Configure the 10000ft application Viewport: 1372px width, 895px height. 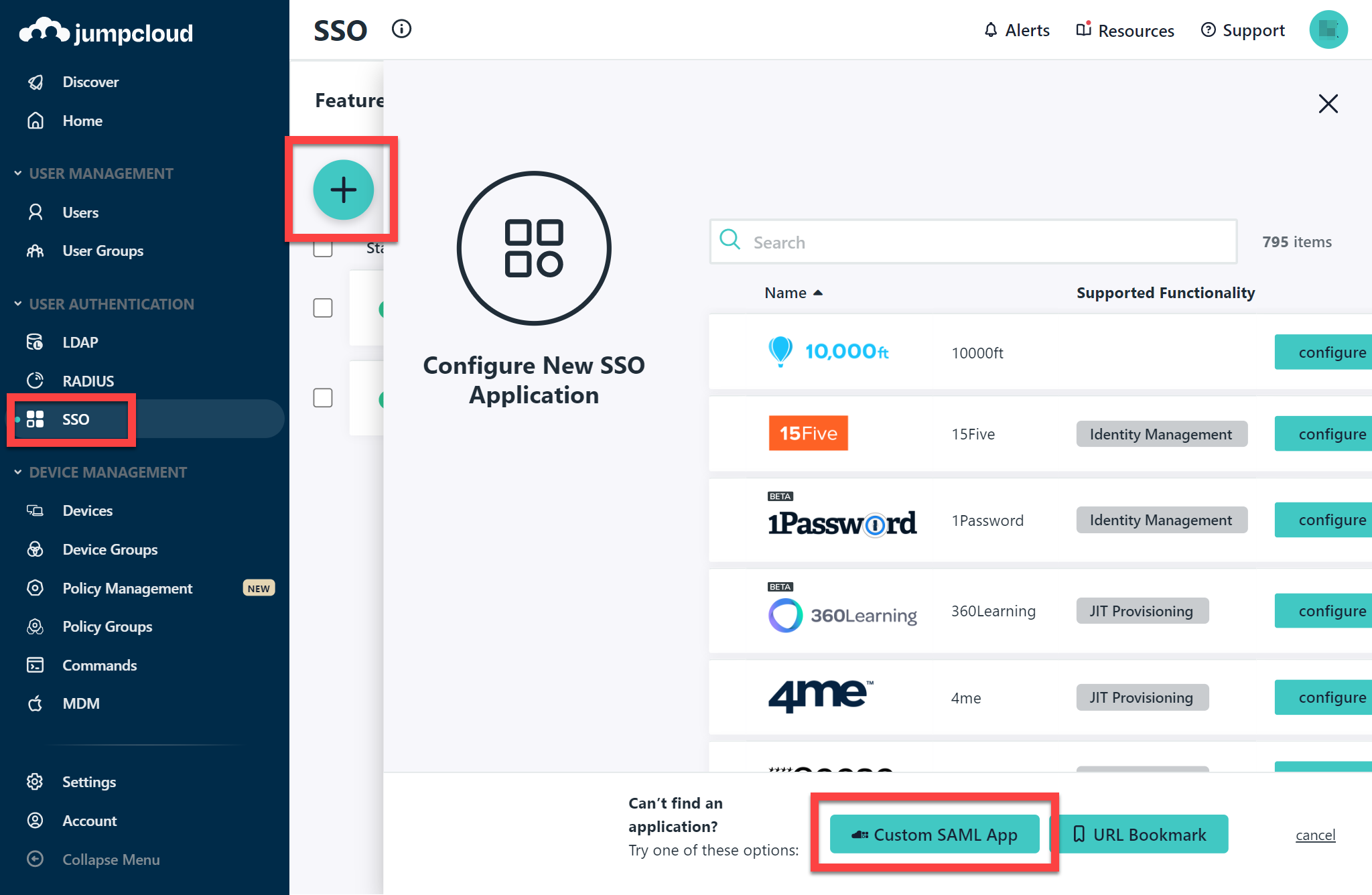pos(1323,352)
